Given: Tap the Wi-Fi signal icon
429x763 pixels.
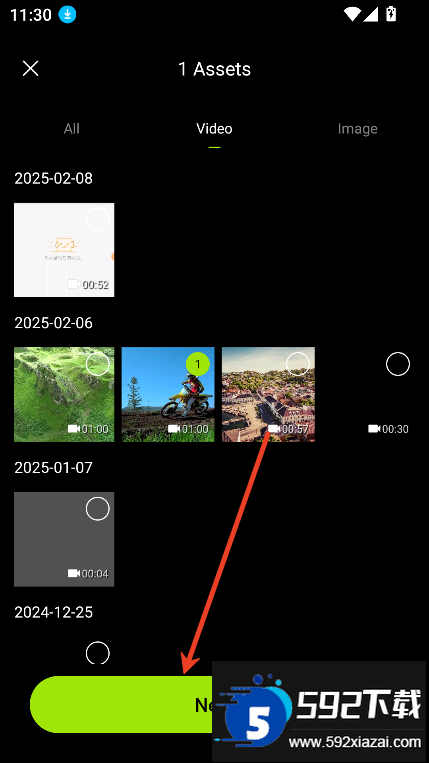Looking at the screenshot, I should point(352,14).
